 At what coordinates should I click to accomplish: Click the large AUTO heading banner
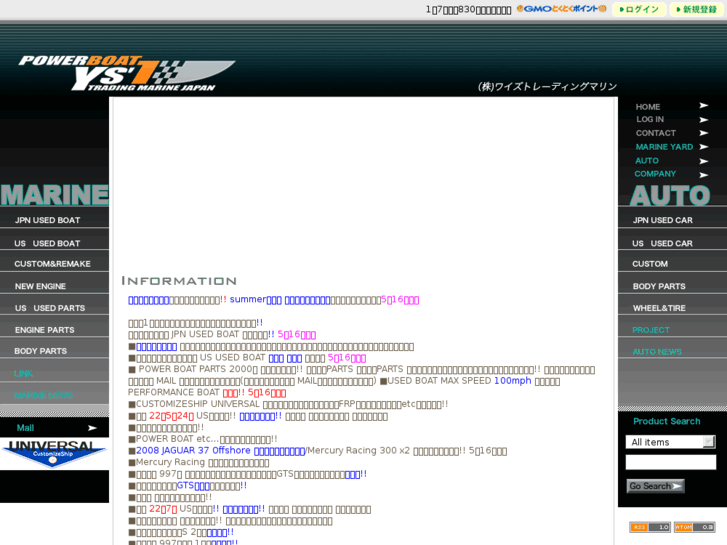[670, 195]
